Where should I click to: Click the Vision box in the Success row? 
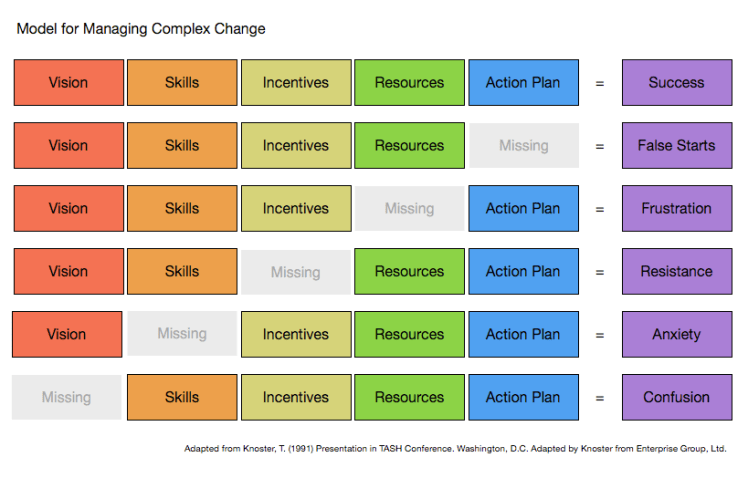[x=68, y=83]
